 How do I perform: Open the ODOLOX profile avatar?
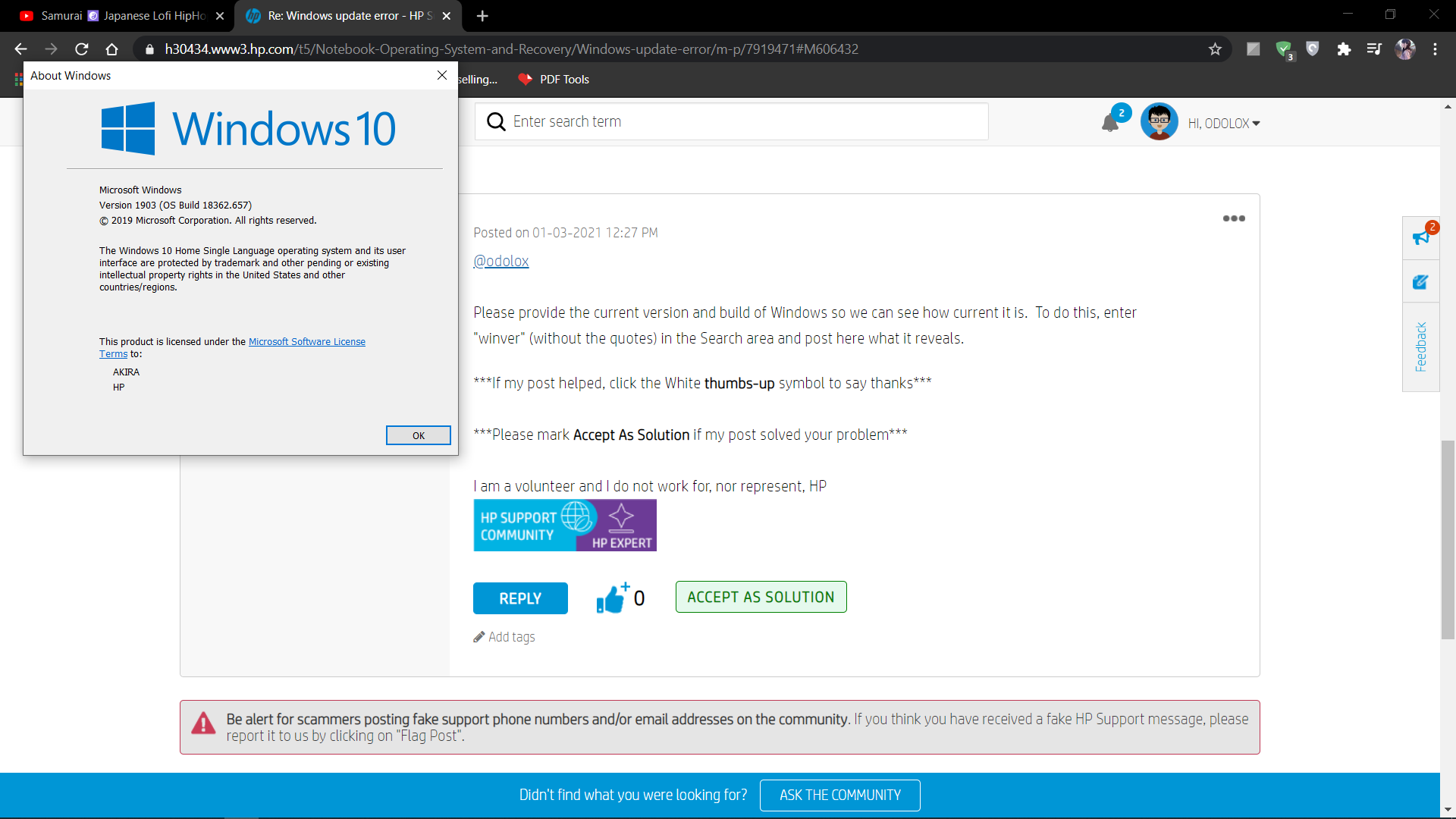click(x=1159, y=121)
